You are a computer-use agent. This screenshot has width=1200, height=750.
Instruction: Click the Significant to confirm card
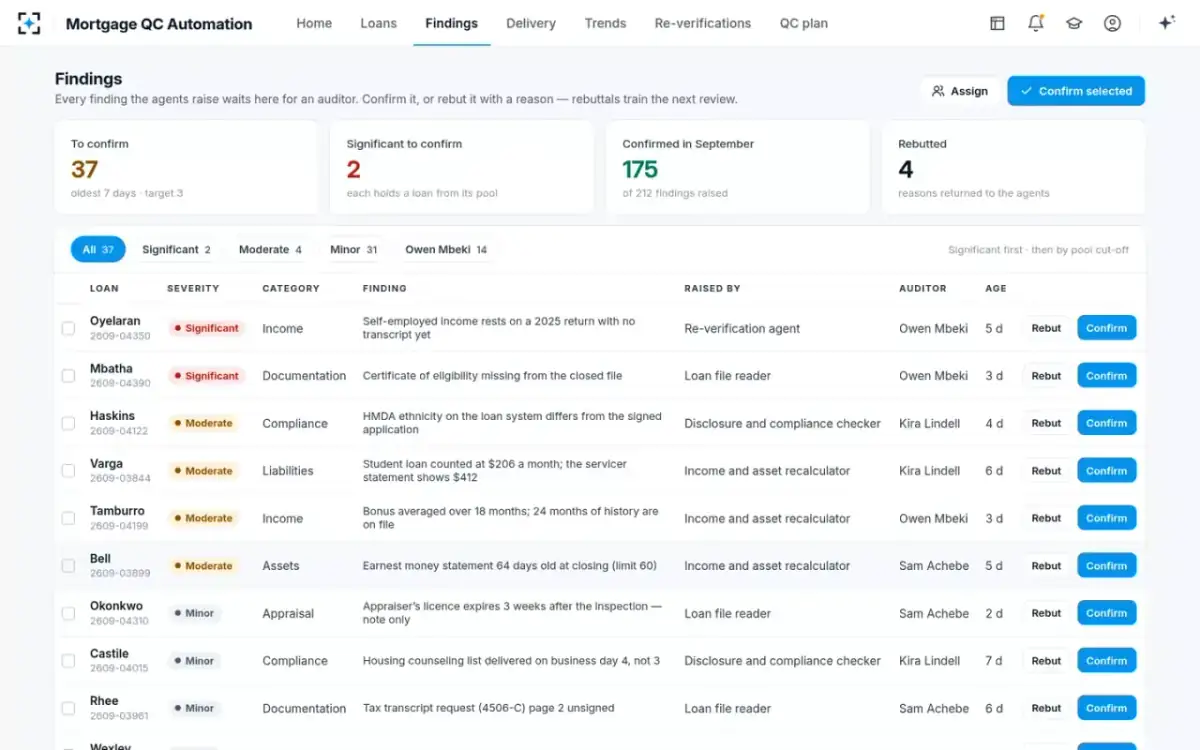(x=461, y=168)
